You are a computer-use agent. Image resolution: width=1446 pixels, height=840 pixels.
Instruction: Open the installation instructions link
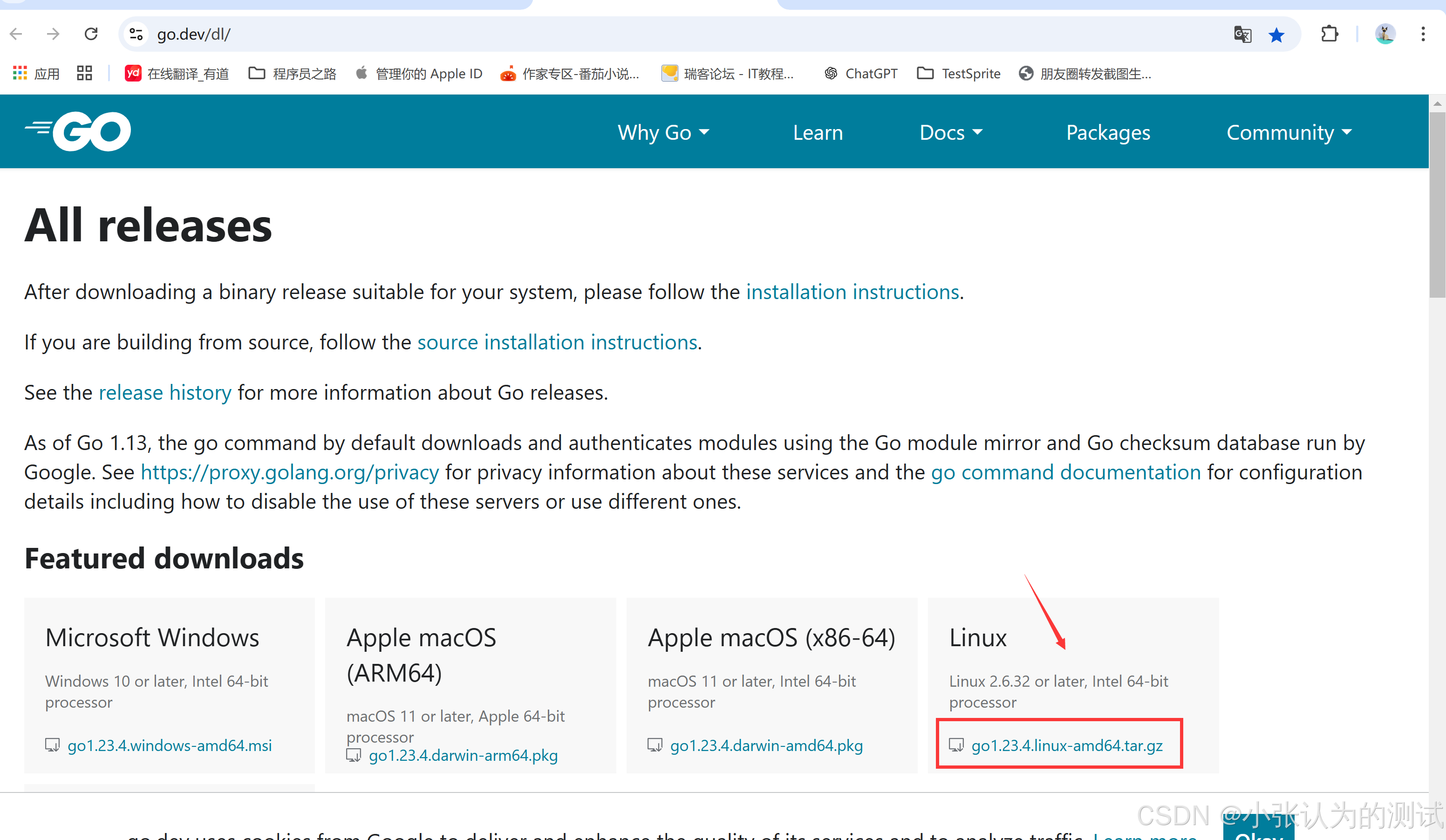(852, 292)
